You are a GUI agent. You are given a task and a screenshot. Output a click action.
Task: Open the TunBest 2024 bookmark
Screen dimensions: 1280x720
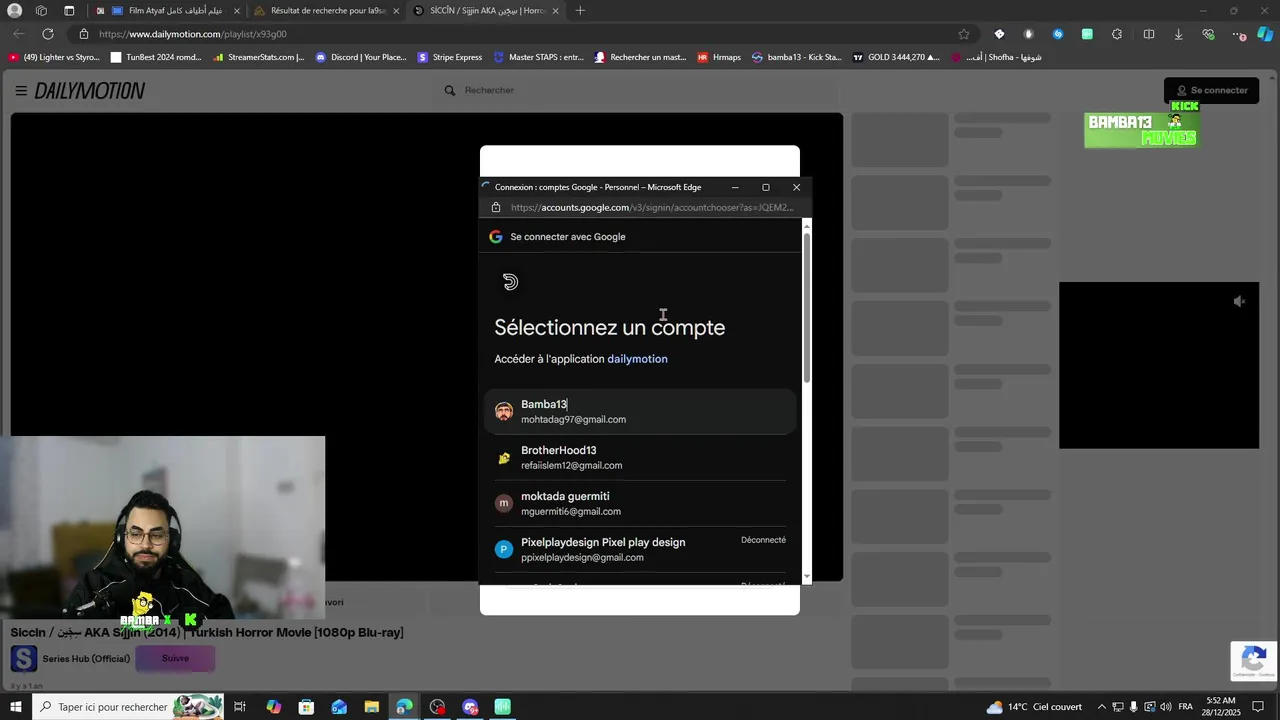coord(156,57)
